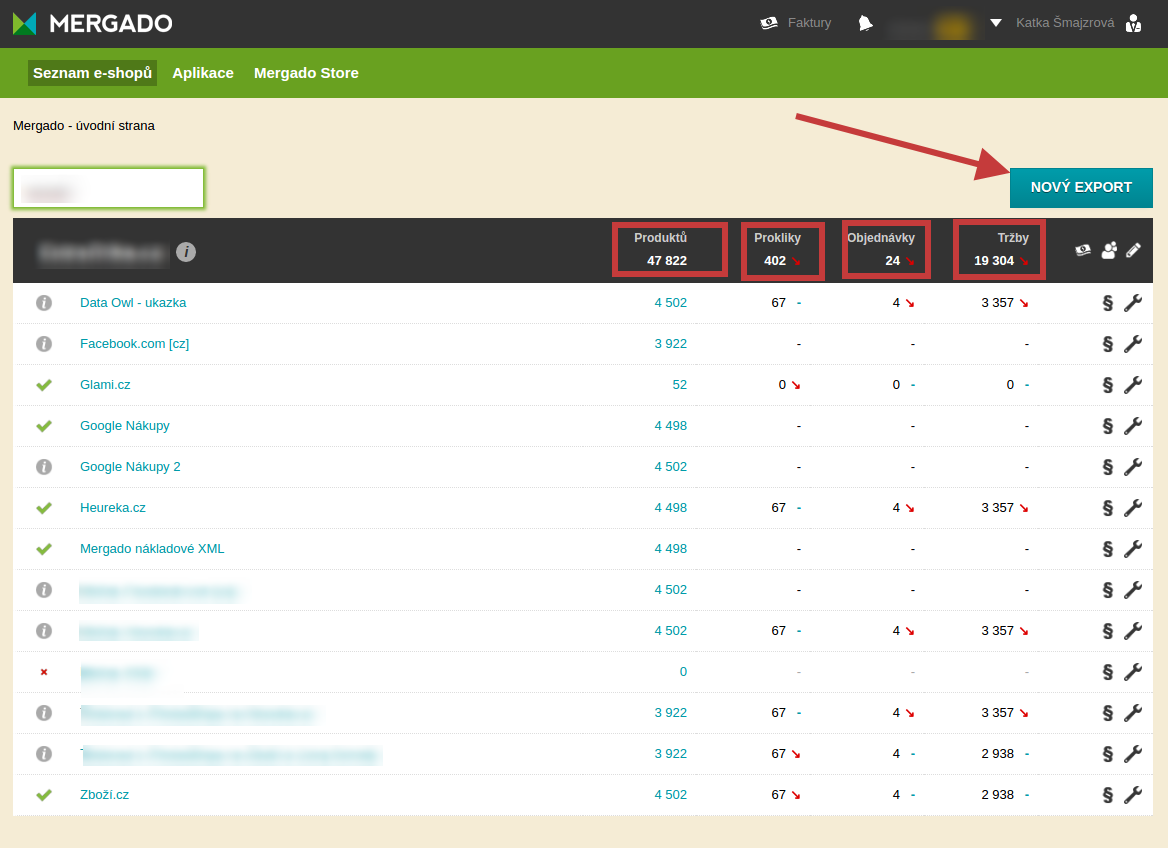Click the info status icon for Data Owl - ukazka
This screenshot has width=1168, height=848.
tap(44, 303)
